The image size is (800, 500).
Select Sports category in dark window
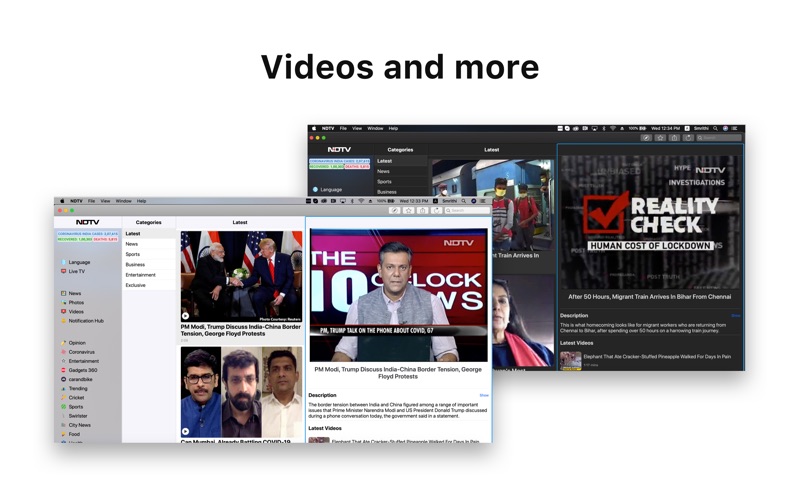point(401,182)
